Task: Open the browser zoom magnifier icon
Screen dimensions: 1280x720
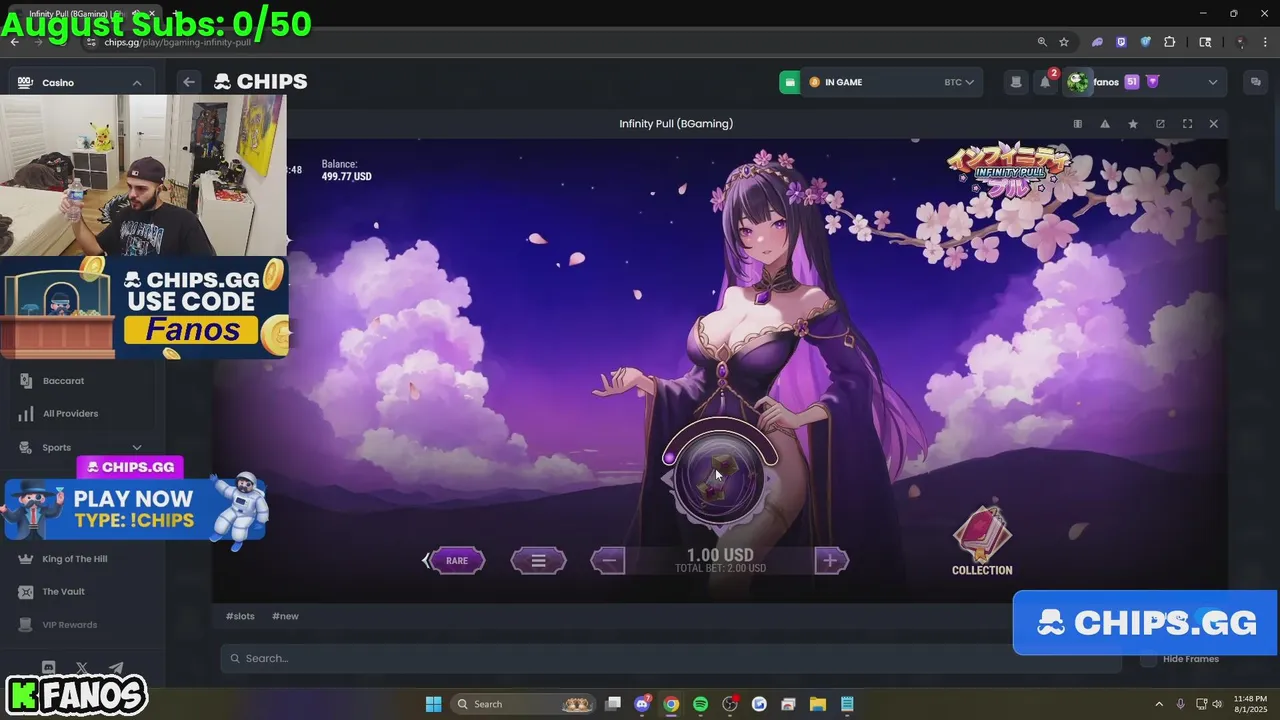Action: (x=1042, y=42)
